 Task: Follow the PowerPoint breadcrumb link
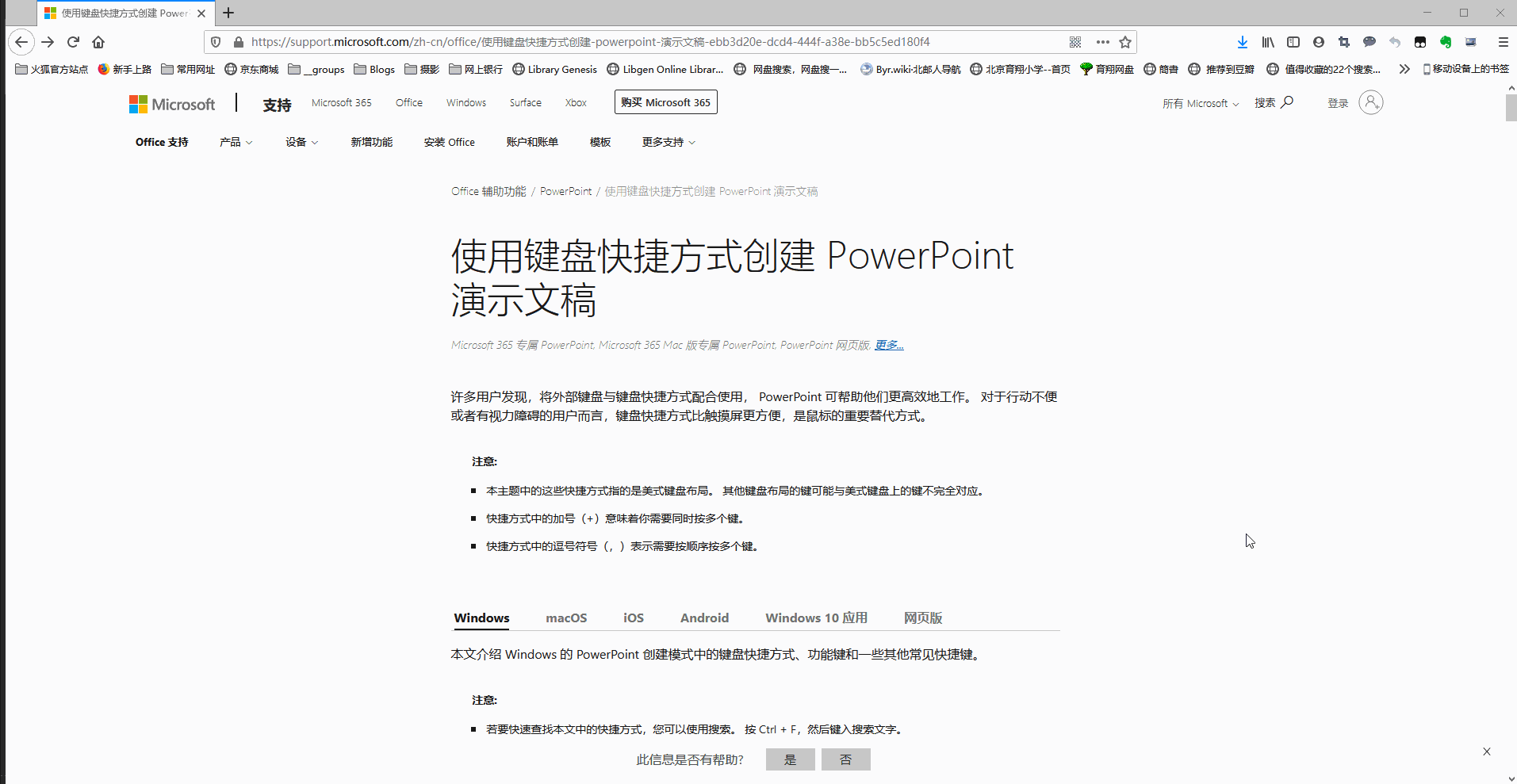coord(565,191)
